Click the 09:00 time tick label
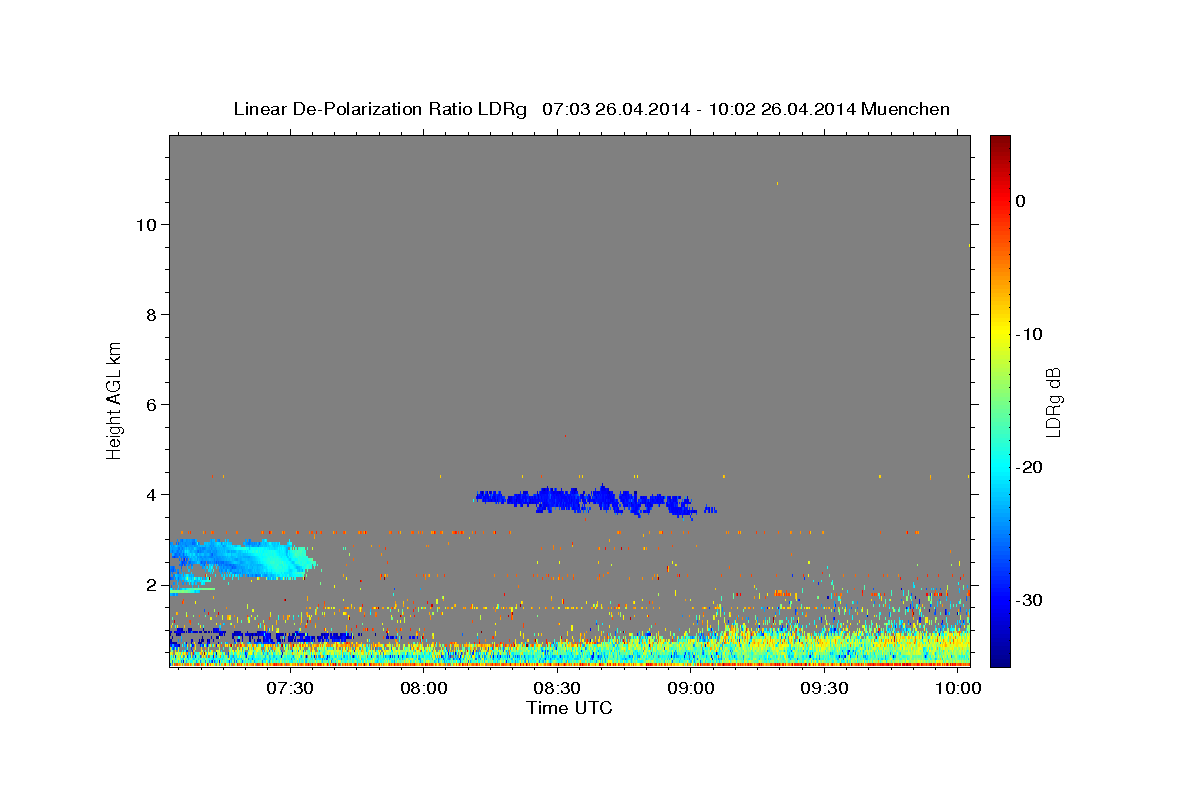Viewport: 1200px width, 800px height. click(691, 689)
